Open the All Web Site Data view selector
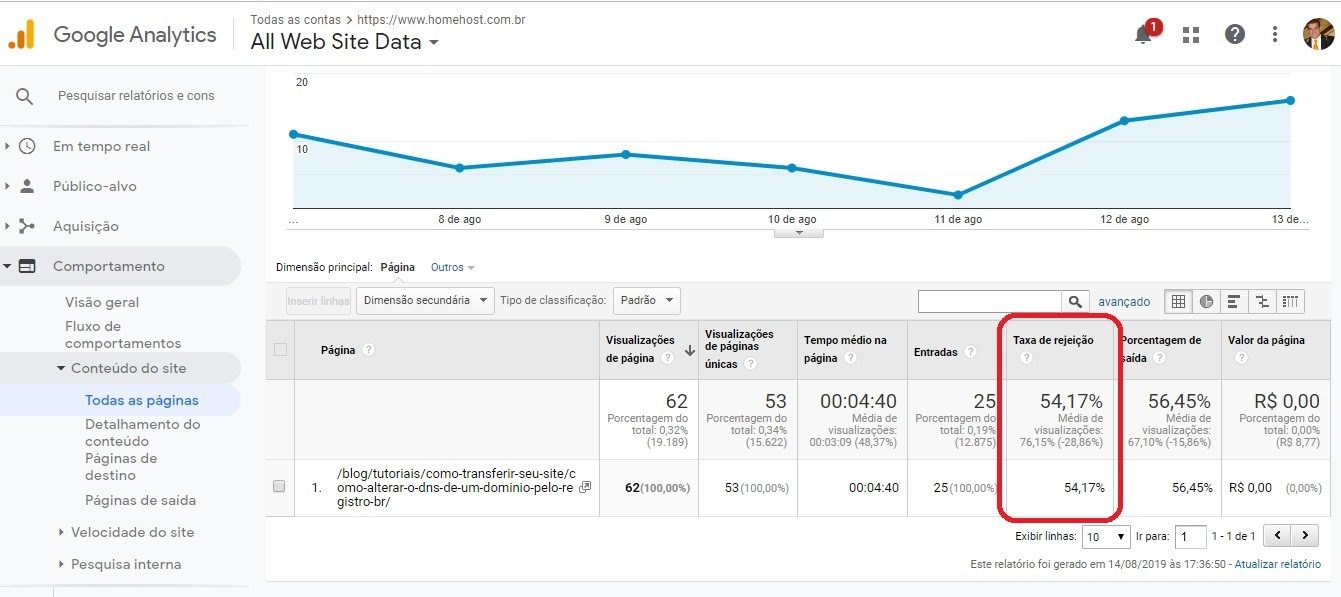Screen dimensions: 1341x597 [345, 42]
